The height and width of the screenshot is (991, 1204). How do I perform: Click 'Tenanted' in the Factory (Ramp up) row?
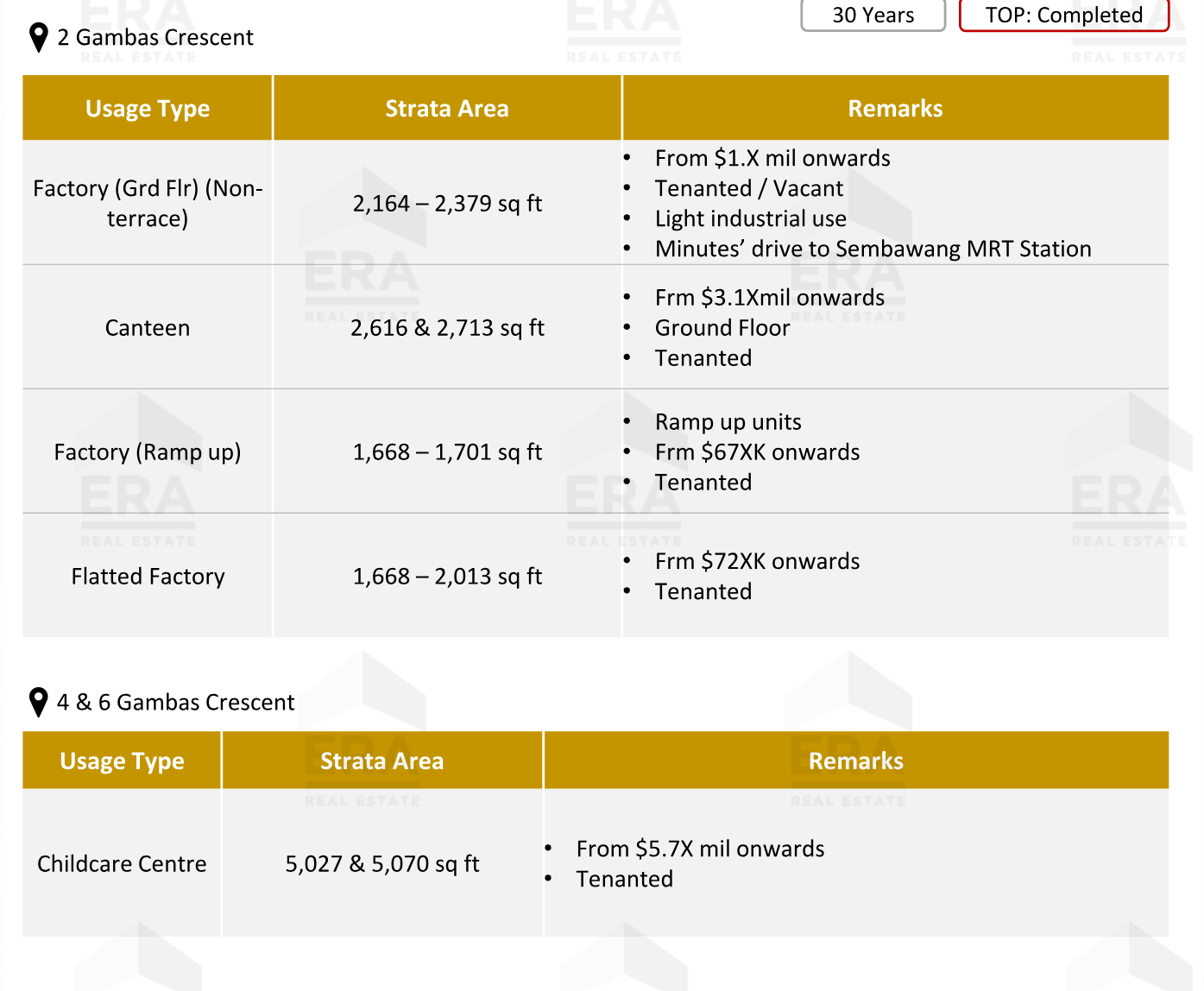tap(703, 483)
